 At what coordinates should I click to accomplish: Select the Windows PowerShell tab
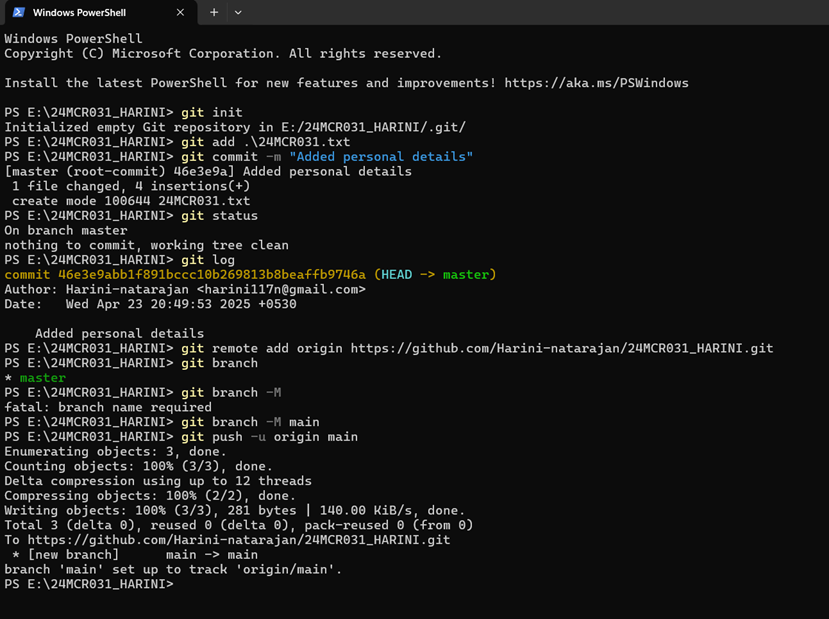100,12
